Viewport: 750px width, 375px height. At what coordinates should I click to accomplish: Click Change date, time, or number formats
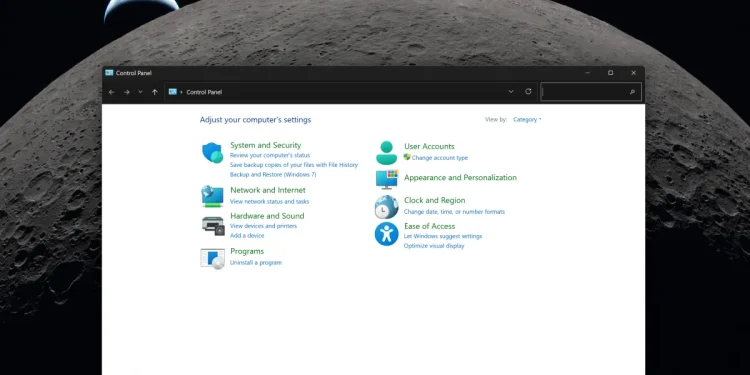[x=454, y=211]
